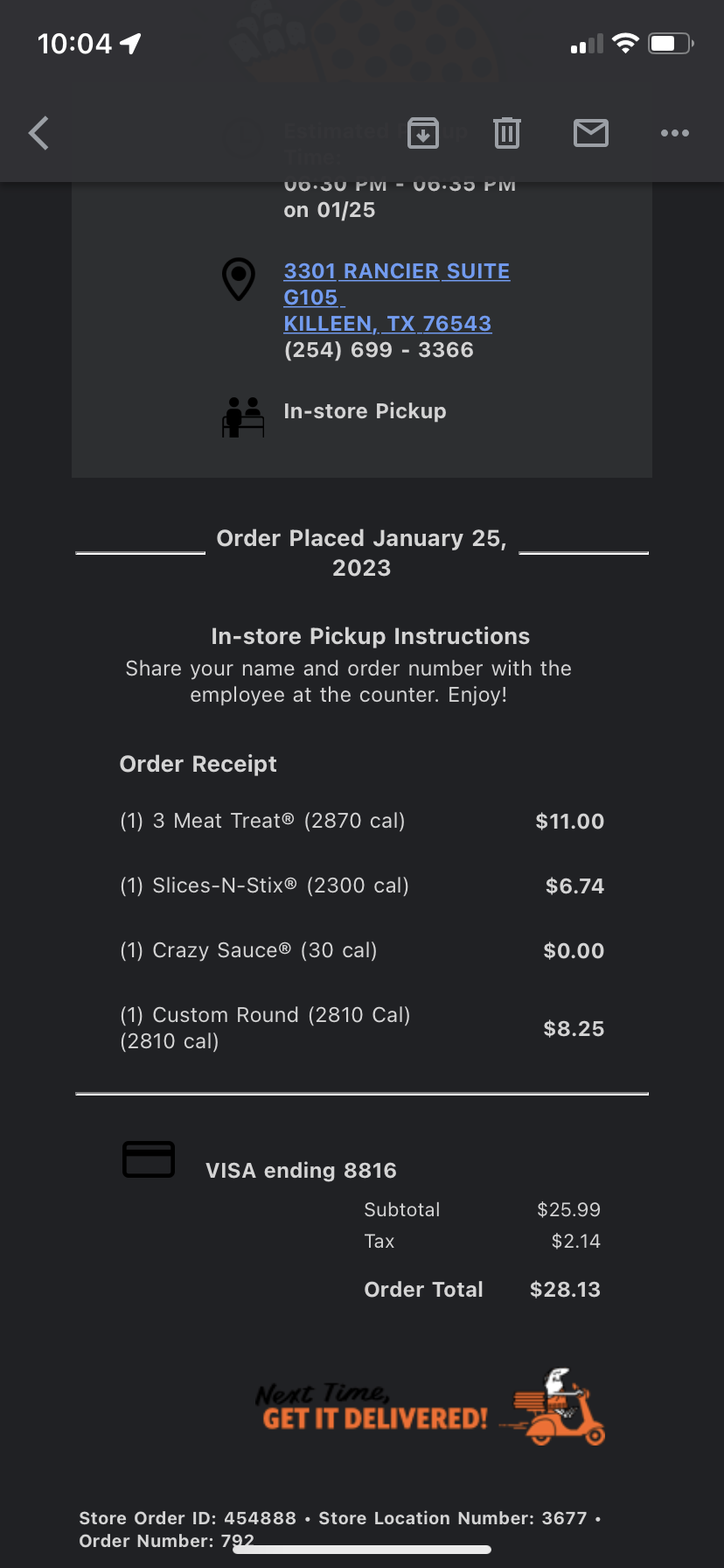Tap the map location pin icon

coord(239,279)
